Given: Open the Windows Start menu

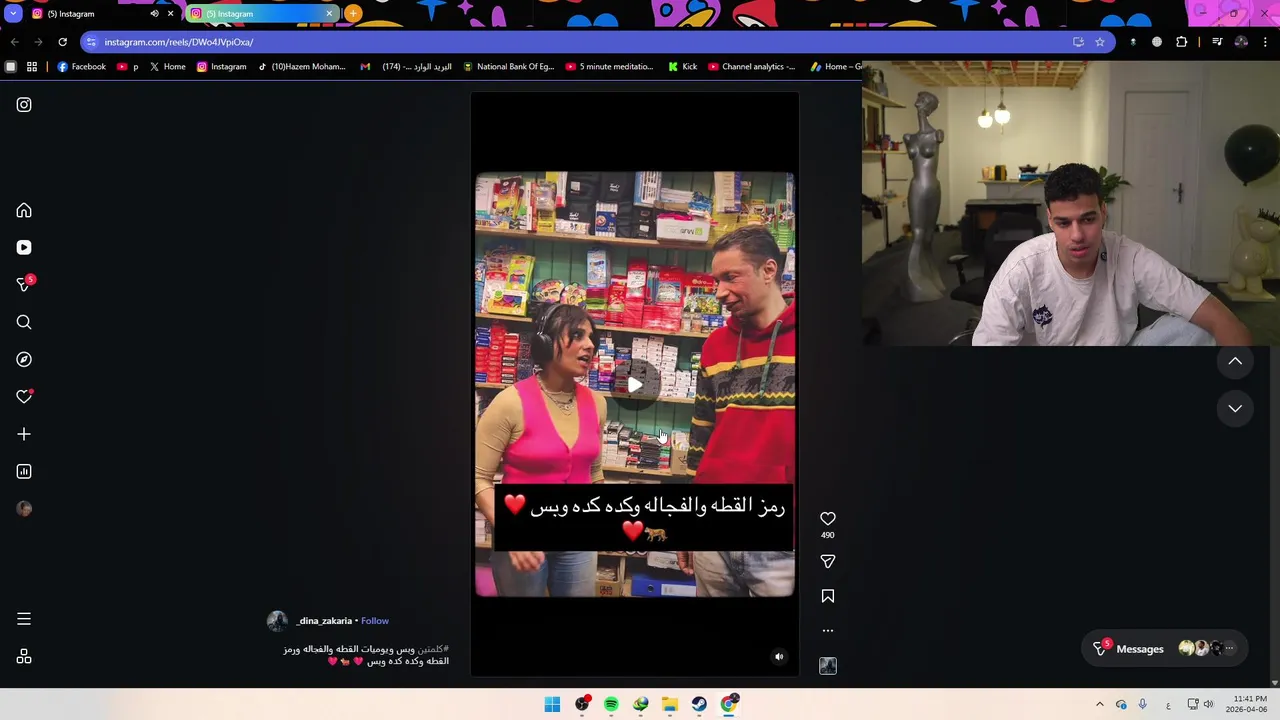Looking at the screenshot, I should 552,705.
